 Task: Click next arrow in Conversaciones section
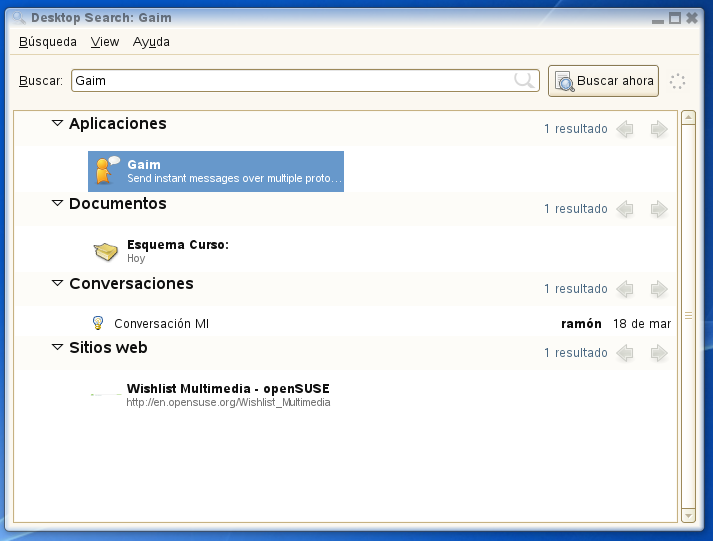(658, 289)
